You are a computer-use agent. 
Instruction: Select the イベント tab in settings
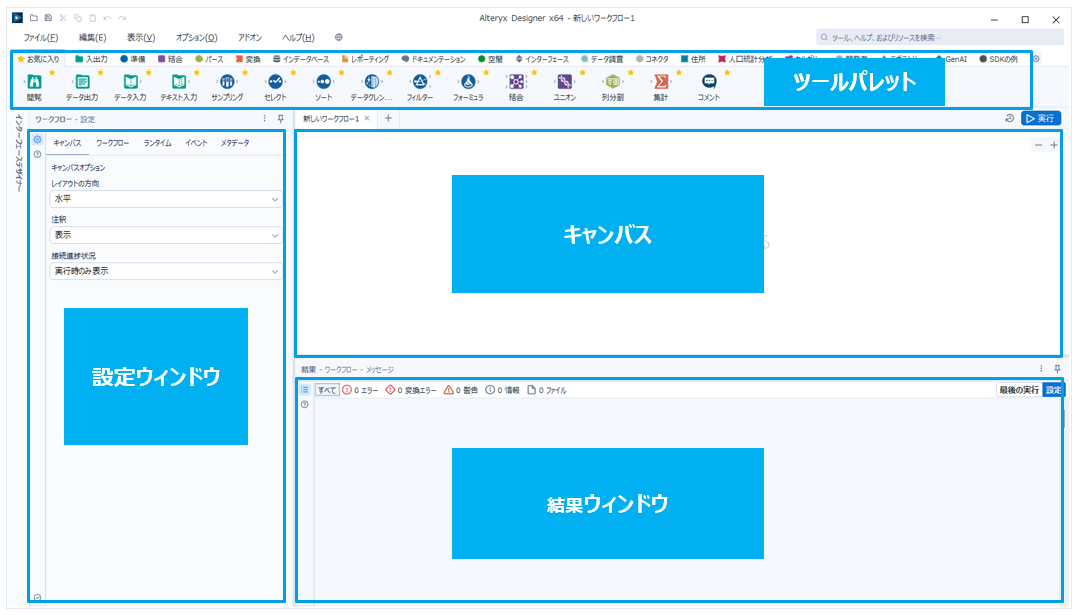[196, 143]
